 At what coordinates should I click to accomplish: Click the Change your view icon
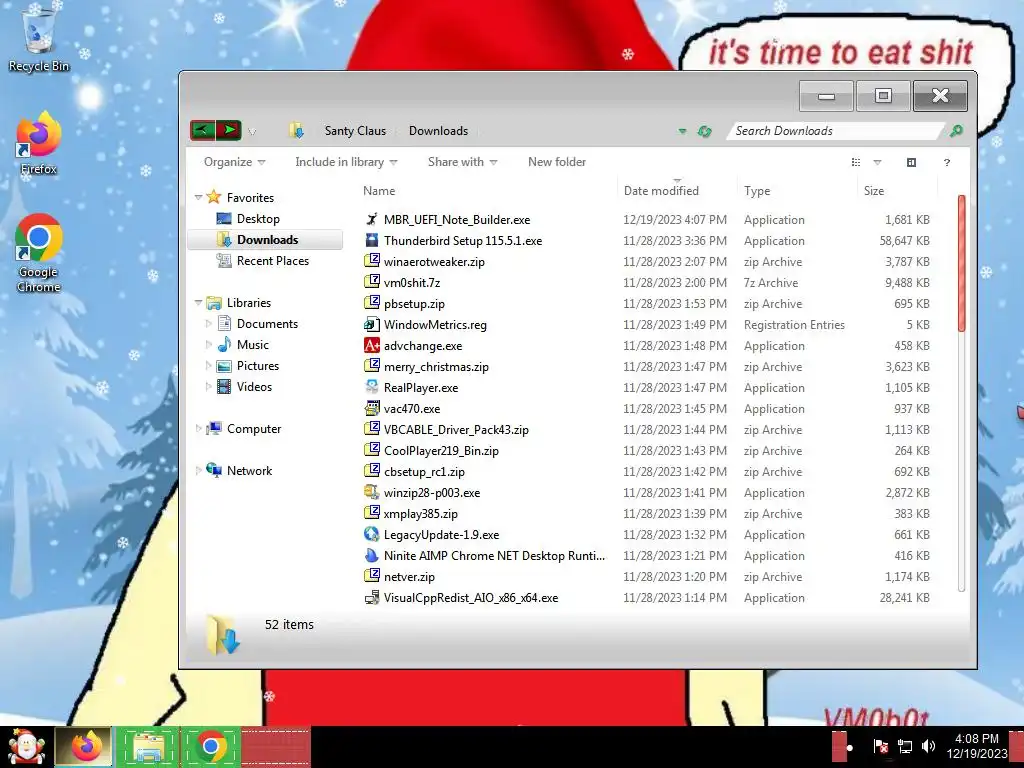pyautogui.click(x=856, y=162)
